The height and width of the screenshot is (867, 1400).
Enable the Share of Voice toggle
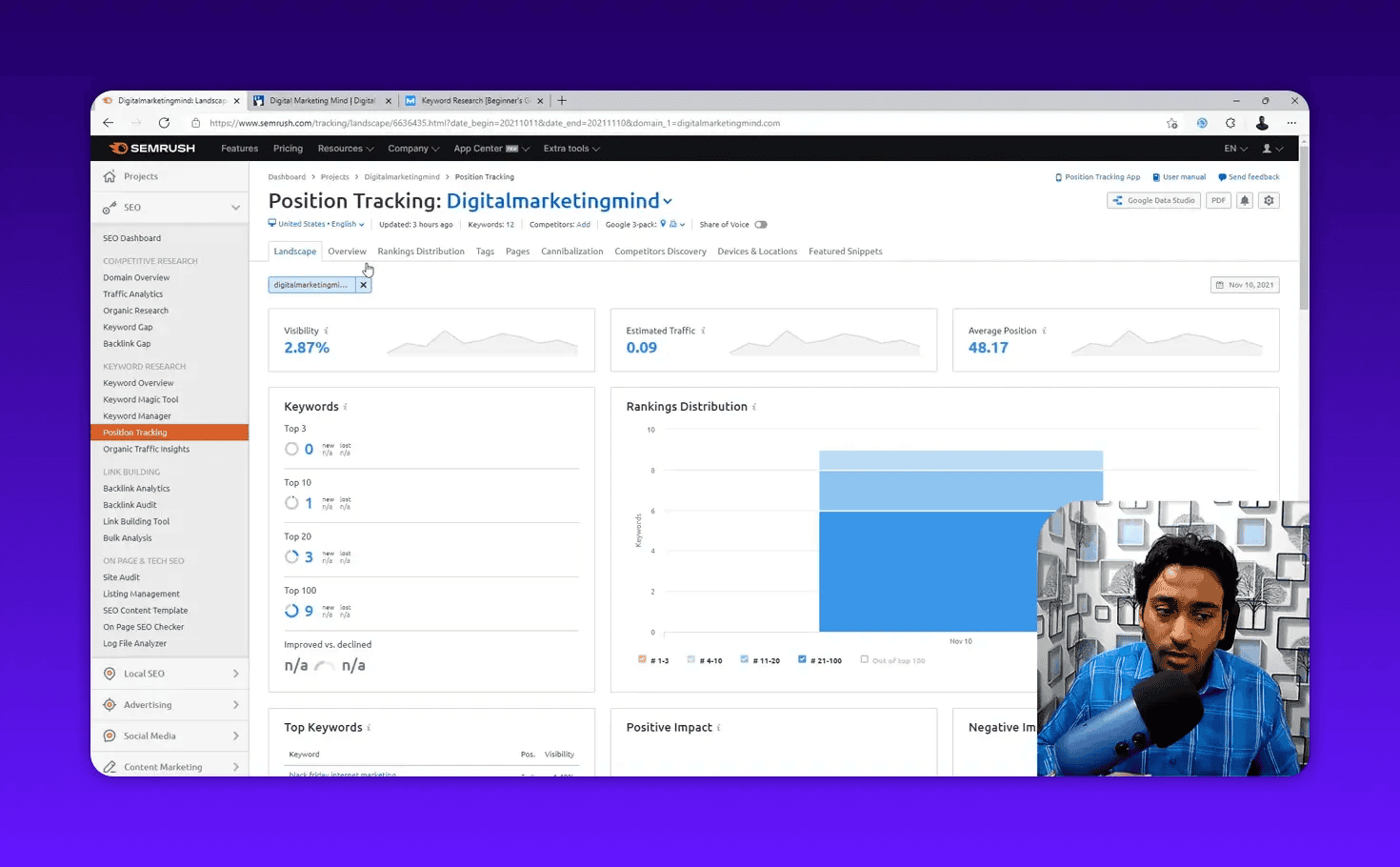pos(760,224)
